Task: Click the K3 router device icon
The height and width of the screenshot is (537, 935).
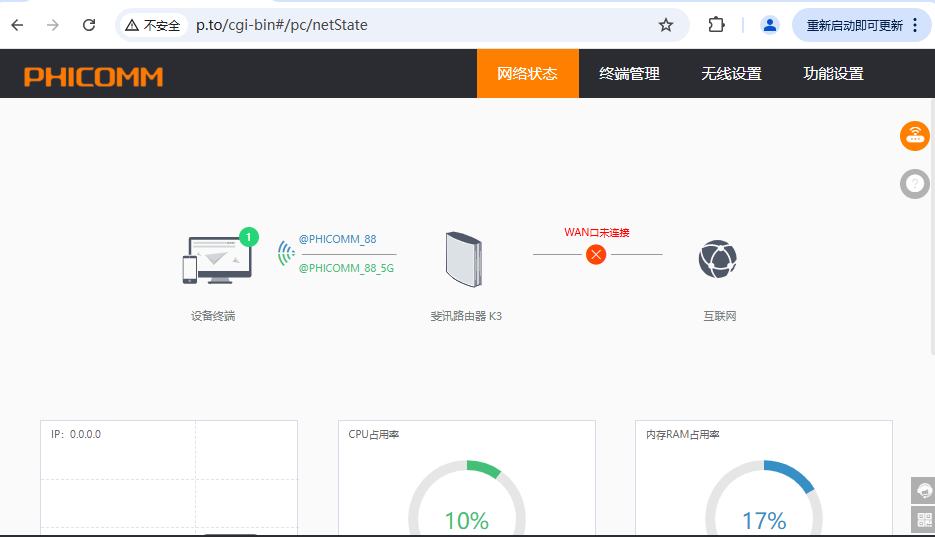Action: (x=464, y=259)
